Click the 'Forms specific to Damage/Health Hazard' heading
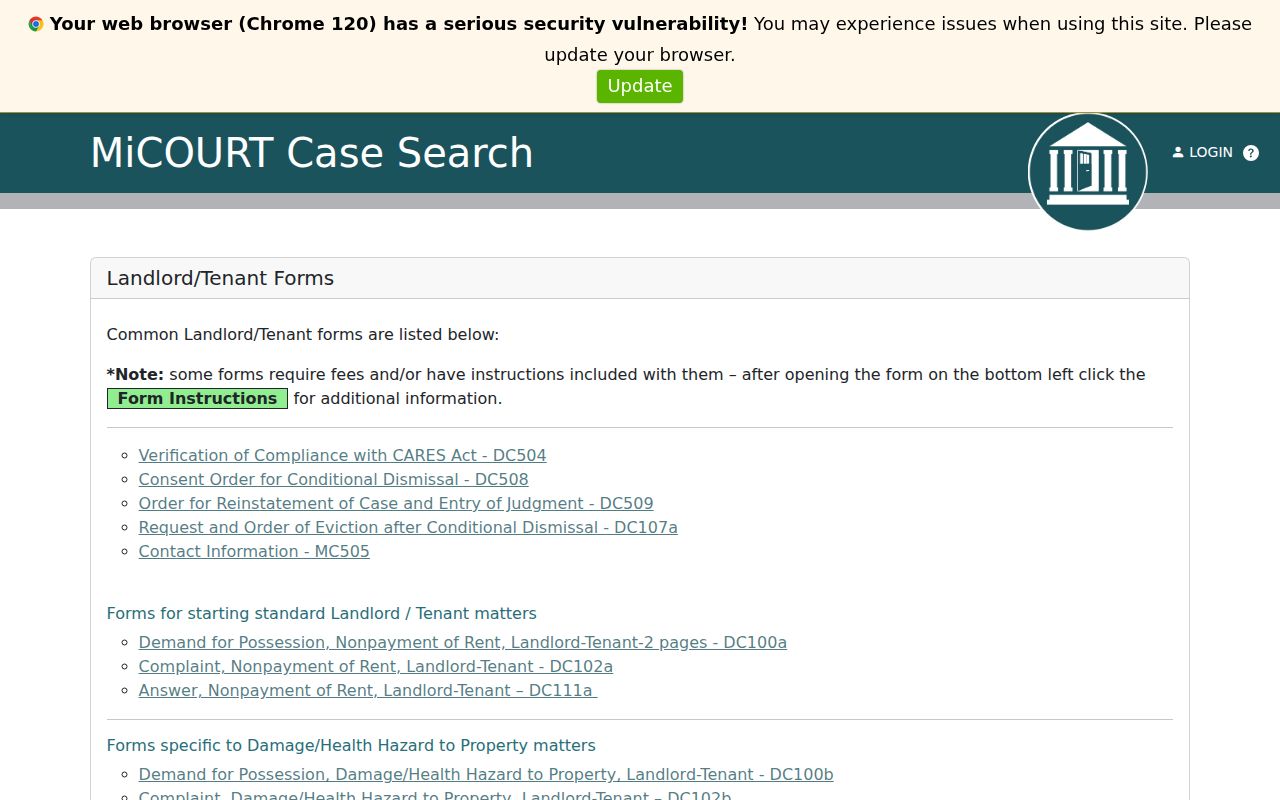1280x800 pixels. tap(351, 745)
